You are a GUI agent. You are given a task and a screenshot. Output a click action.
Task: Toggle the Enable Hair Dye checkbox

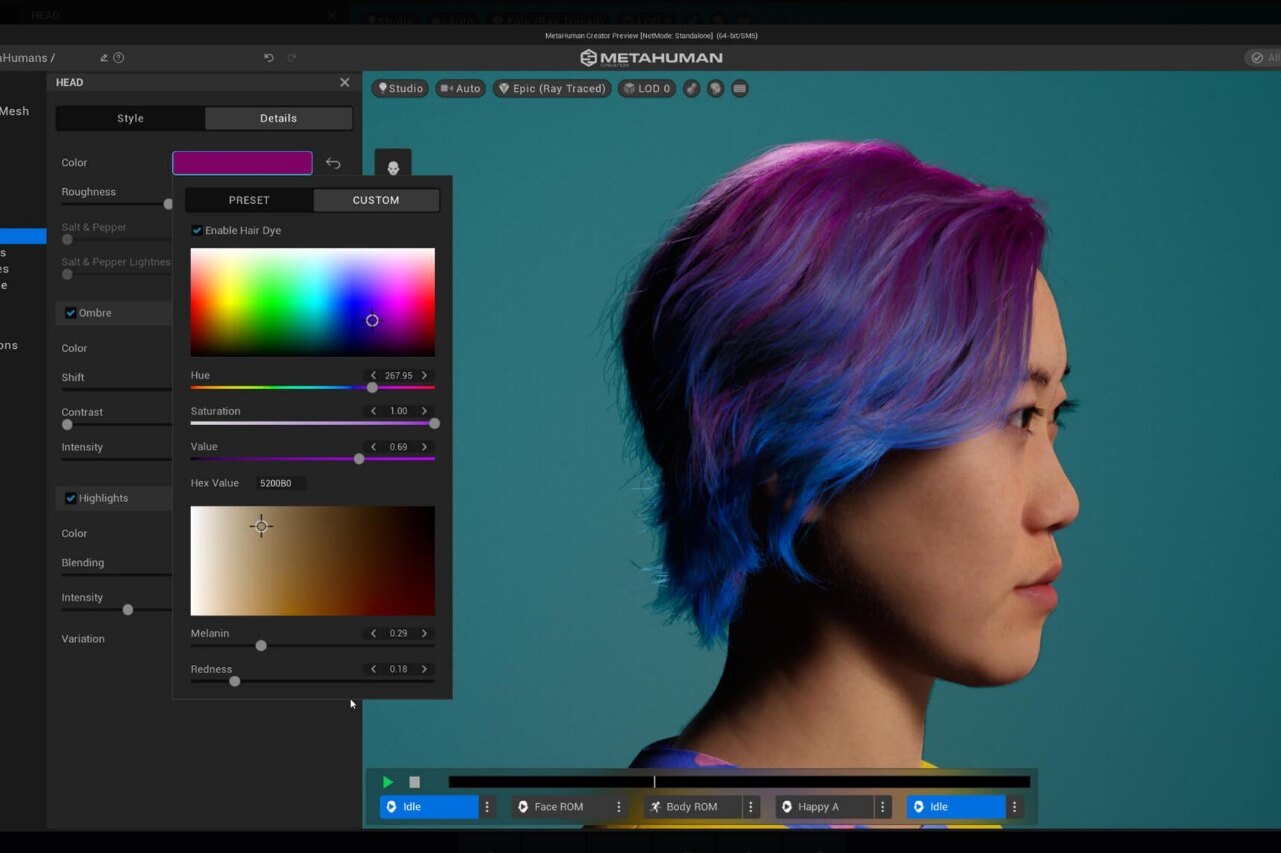(x=197, y=230)
